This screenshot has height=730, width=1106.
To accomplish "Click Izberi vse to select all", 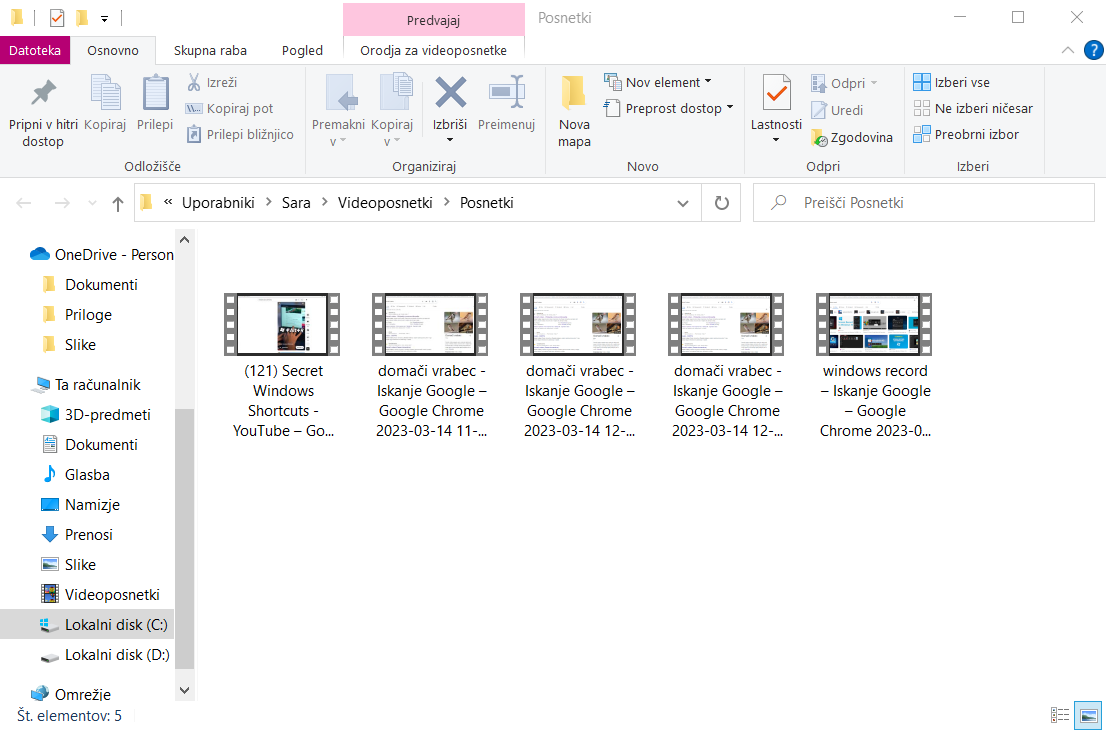I will tap(952, 83).
